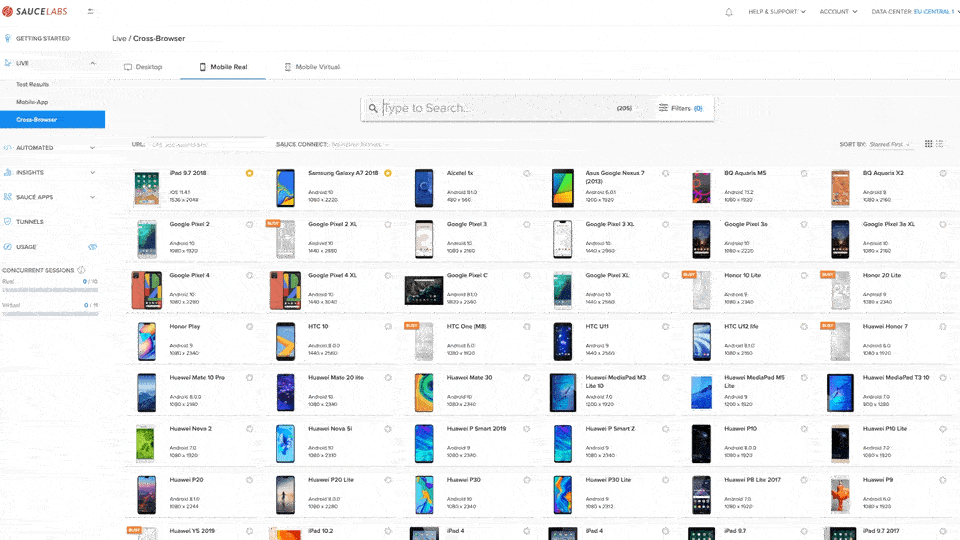The height and width of the screenshot is (540, 960).
Task: Open the Getting Started page
Action: tap(43, 38)
